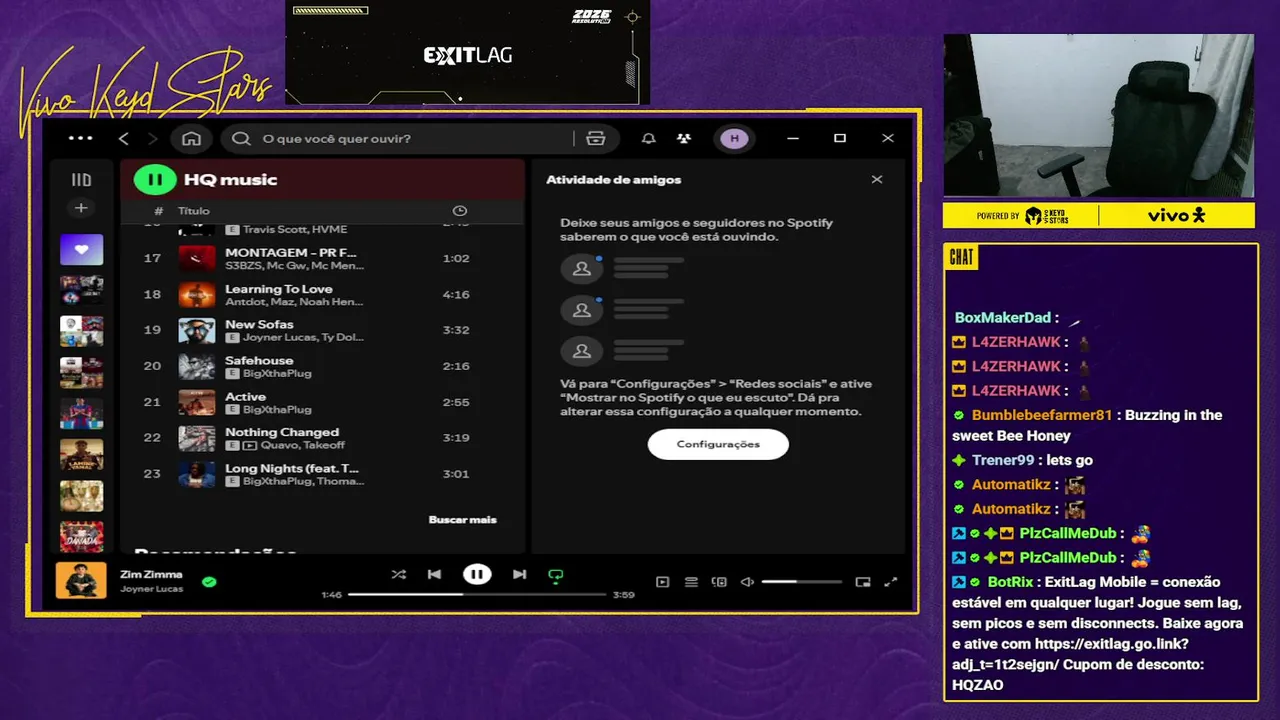Image resolution: width=1280 pixels, height=720 pixels.
Task: Enter full screen player icon
Action: click(891, 582)
